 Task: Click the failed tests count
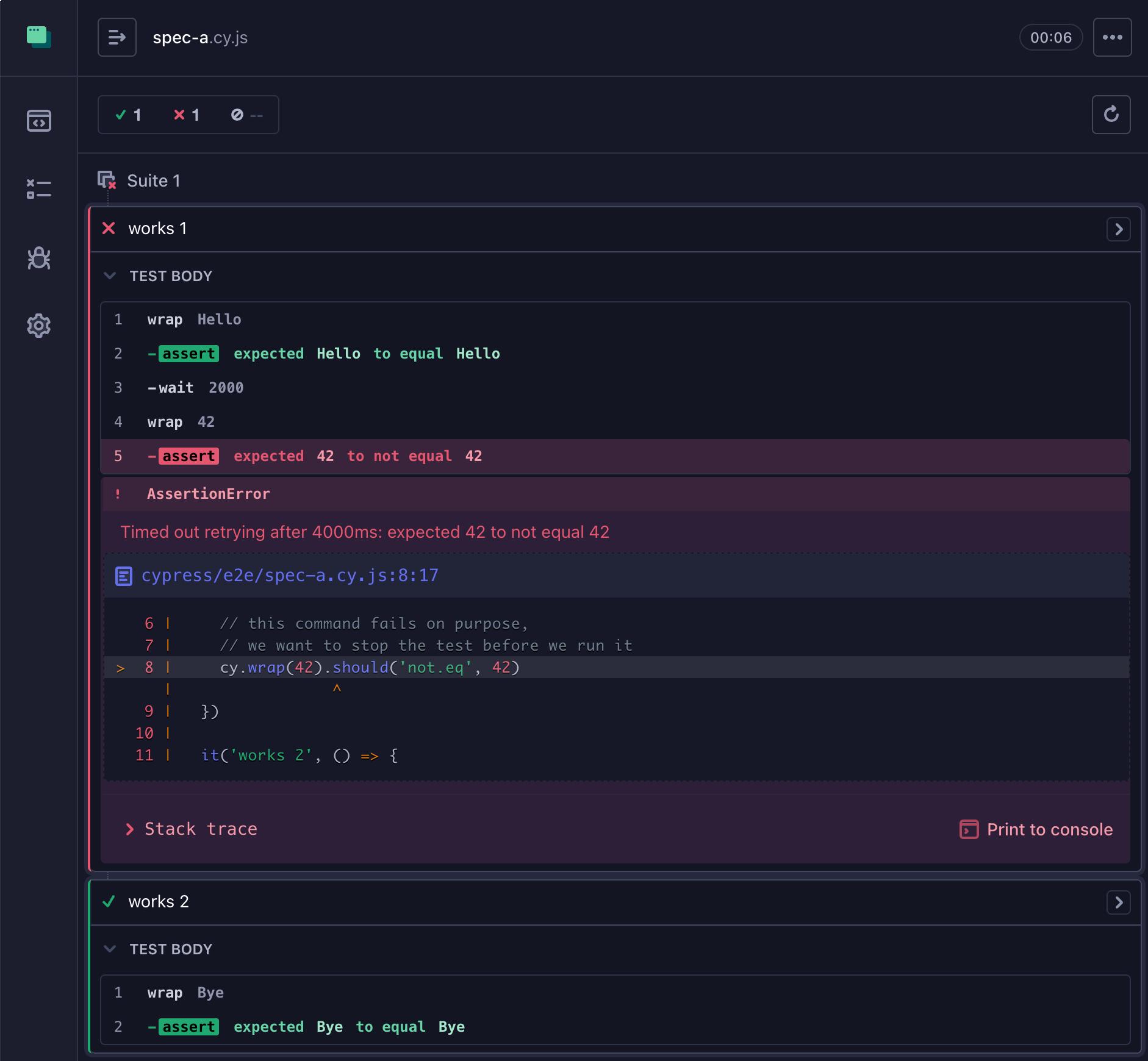(x=187, y=115)
